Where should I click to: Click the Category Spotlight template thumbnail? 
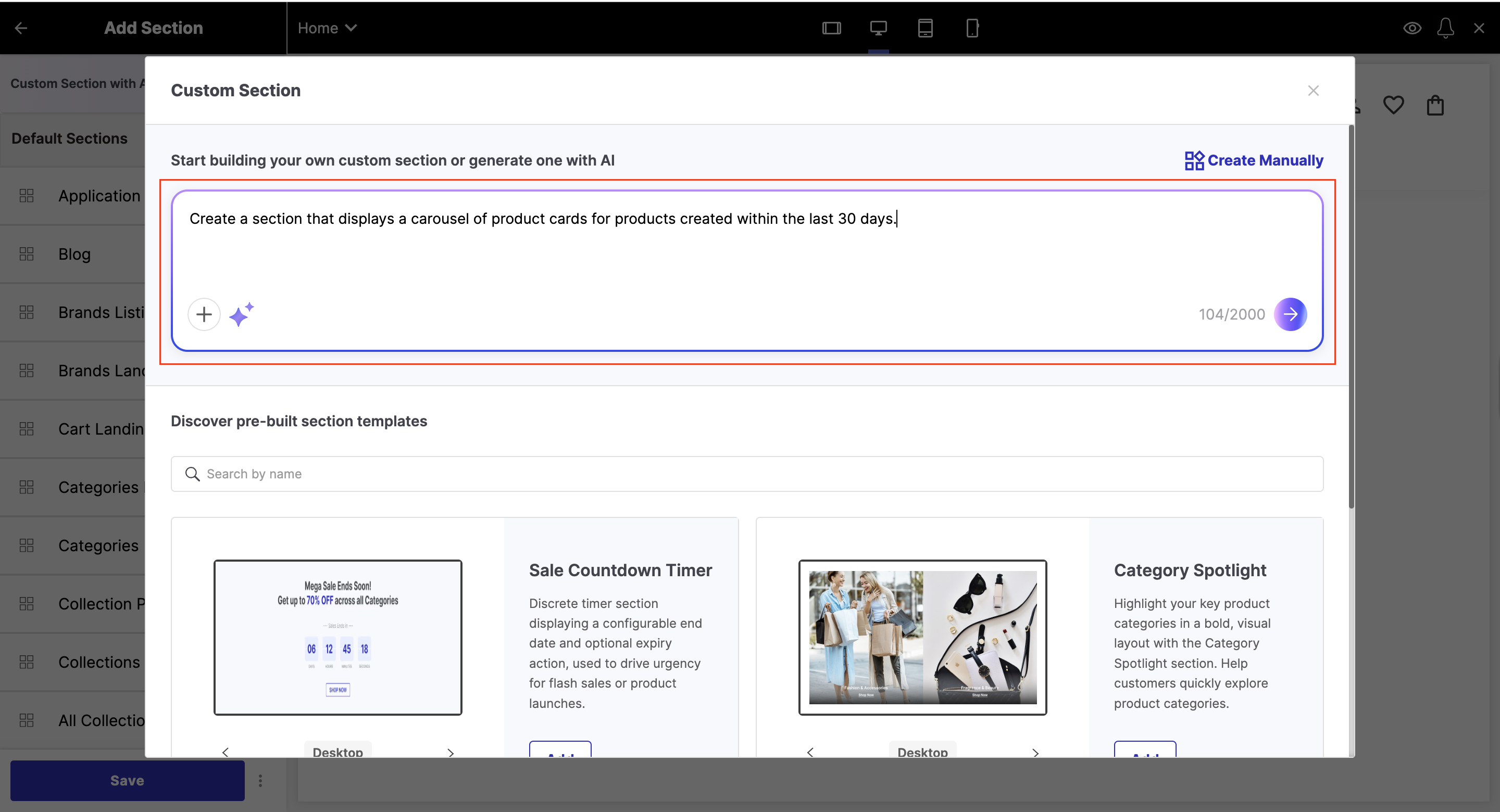pos(922,638)
